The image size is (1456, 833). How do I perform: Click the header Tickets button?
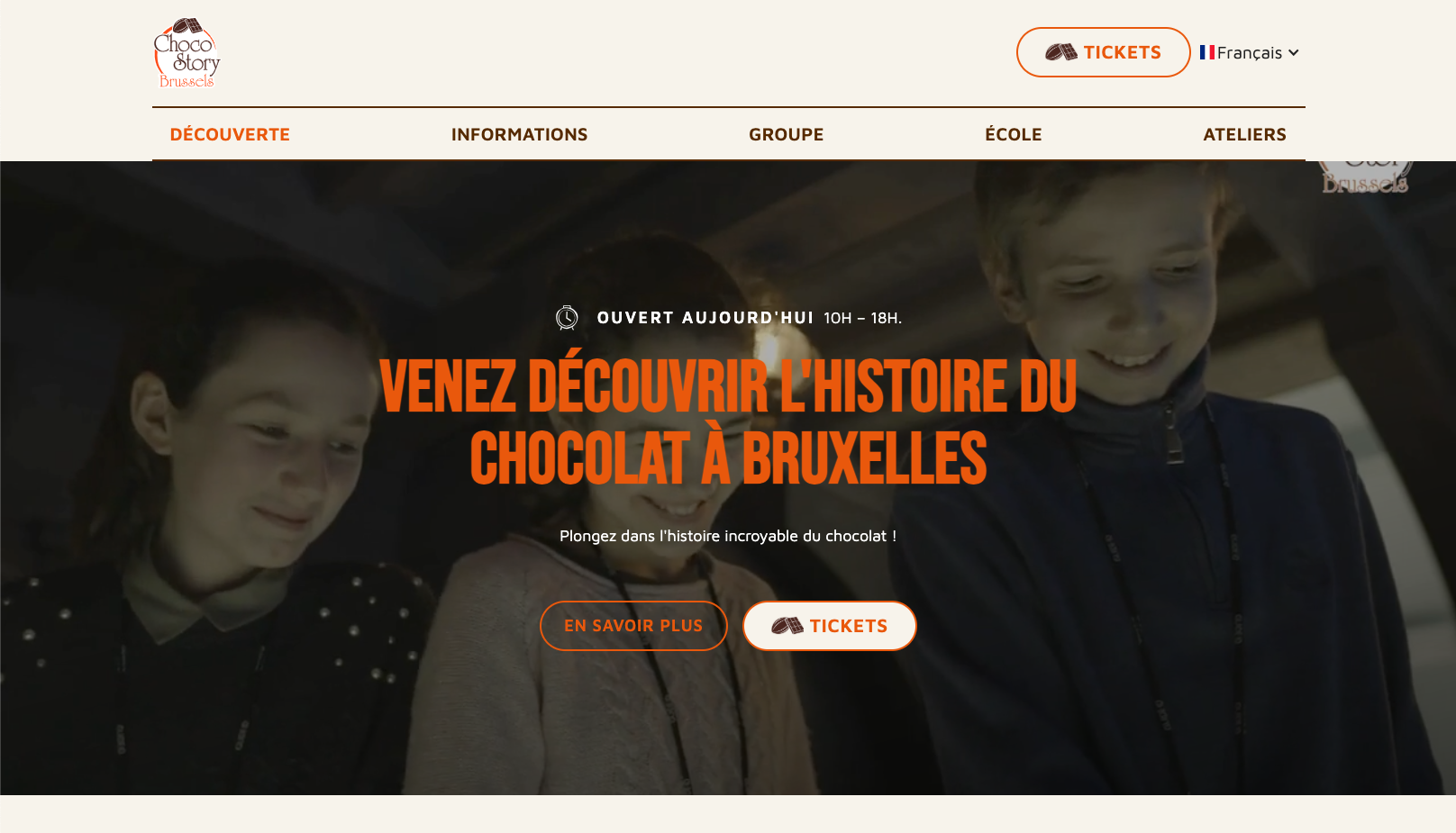coord(1104,52)
